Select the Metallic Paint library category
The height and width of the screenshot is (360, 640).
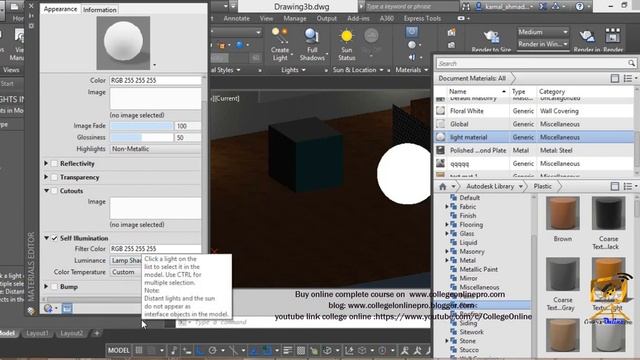tap(478, 269)
